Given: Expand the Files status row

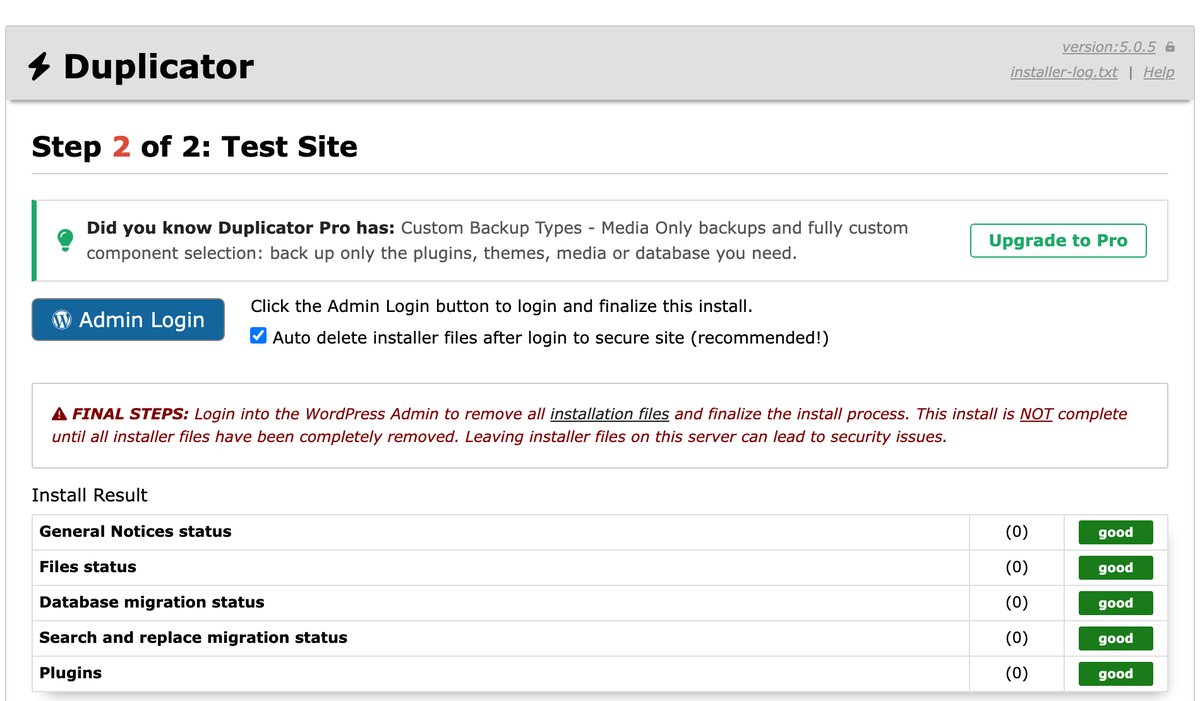Looking at the screenshot, I should (x=600, y=567).
